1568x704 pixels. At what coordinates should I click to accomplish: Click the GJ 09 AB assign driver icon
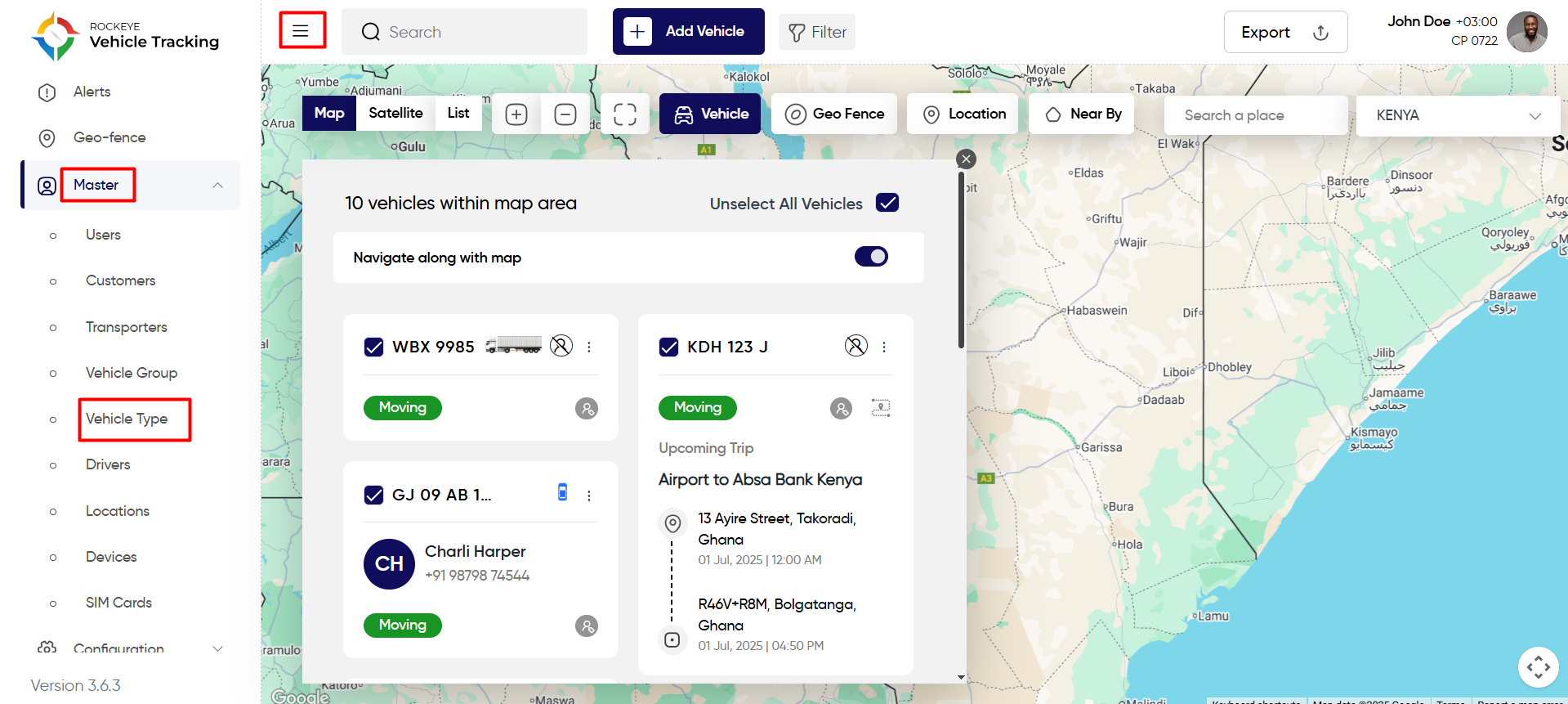[x=587, y=626]
